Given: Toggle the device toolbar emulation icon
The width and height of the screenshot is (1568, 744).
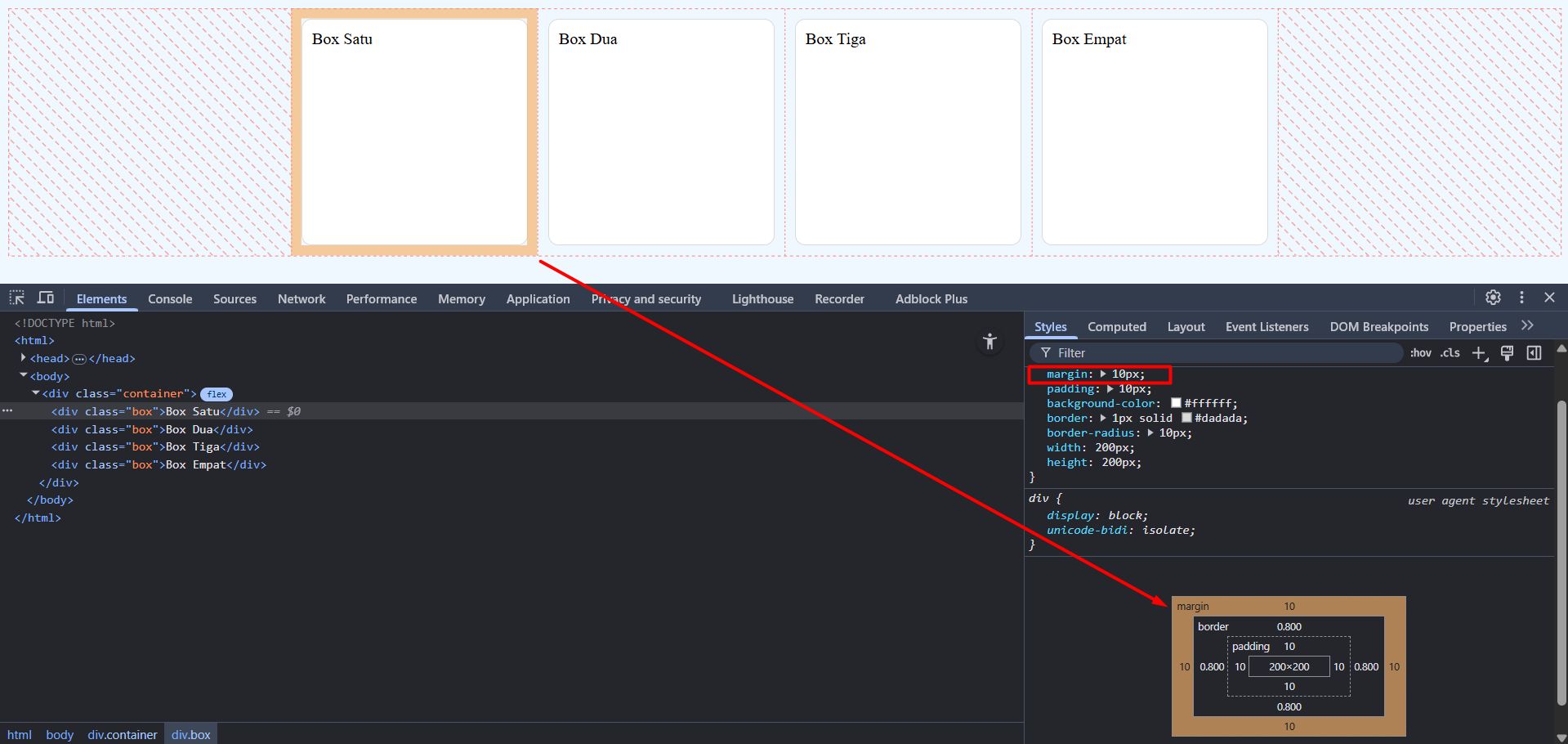Looking at the screenshot, I should click(x=46, y=298).
